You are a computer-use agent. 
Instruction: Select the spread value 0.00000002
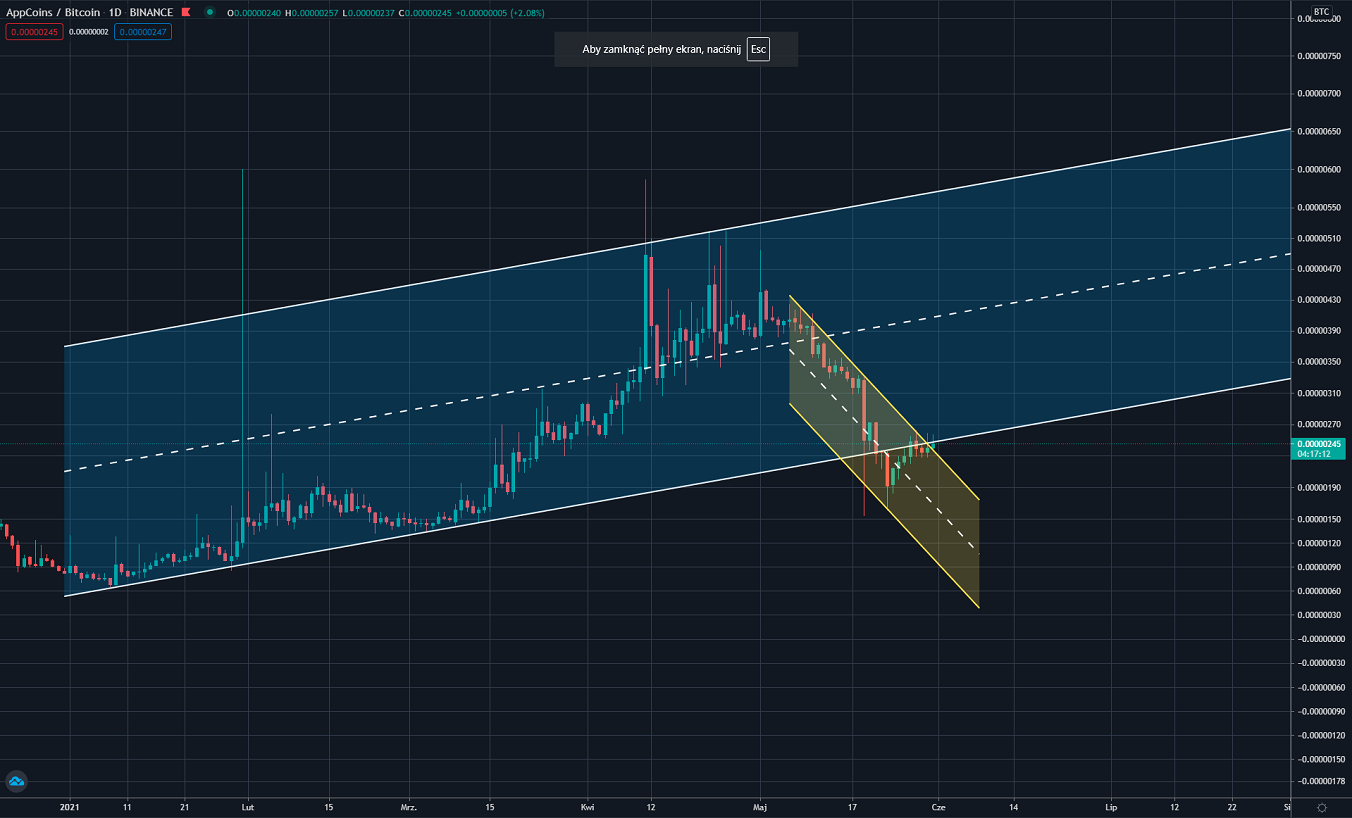(x=89, y=32)
